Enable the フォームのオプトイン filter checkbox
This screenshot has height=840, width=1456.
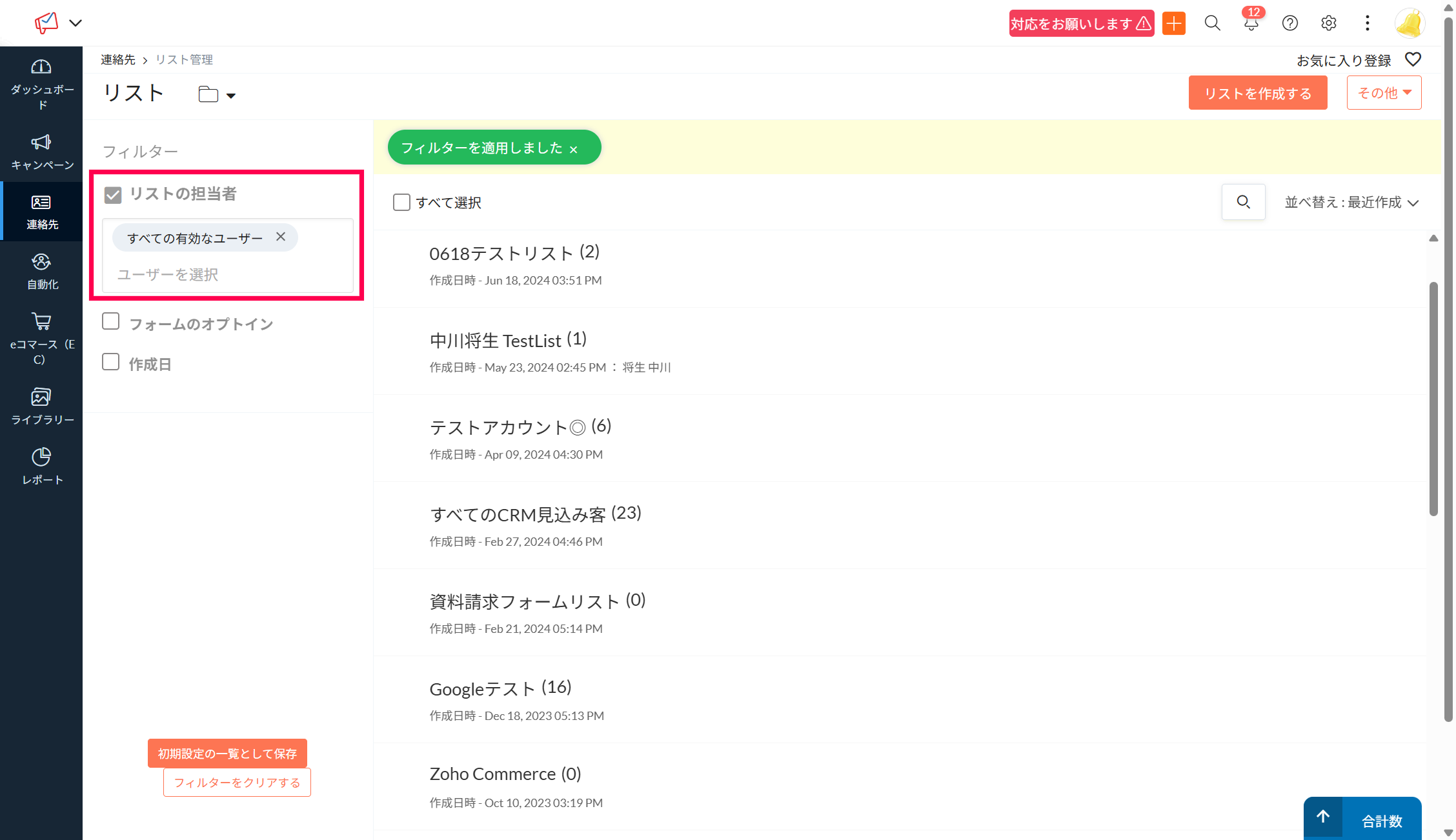(x=111, y=321)
